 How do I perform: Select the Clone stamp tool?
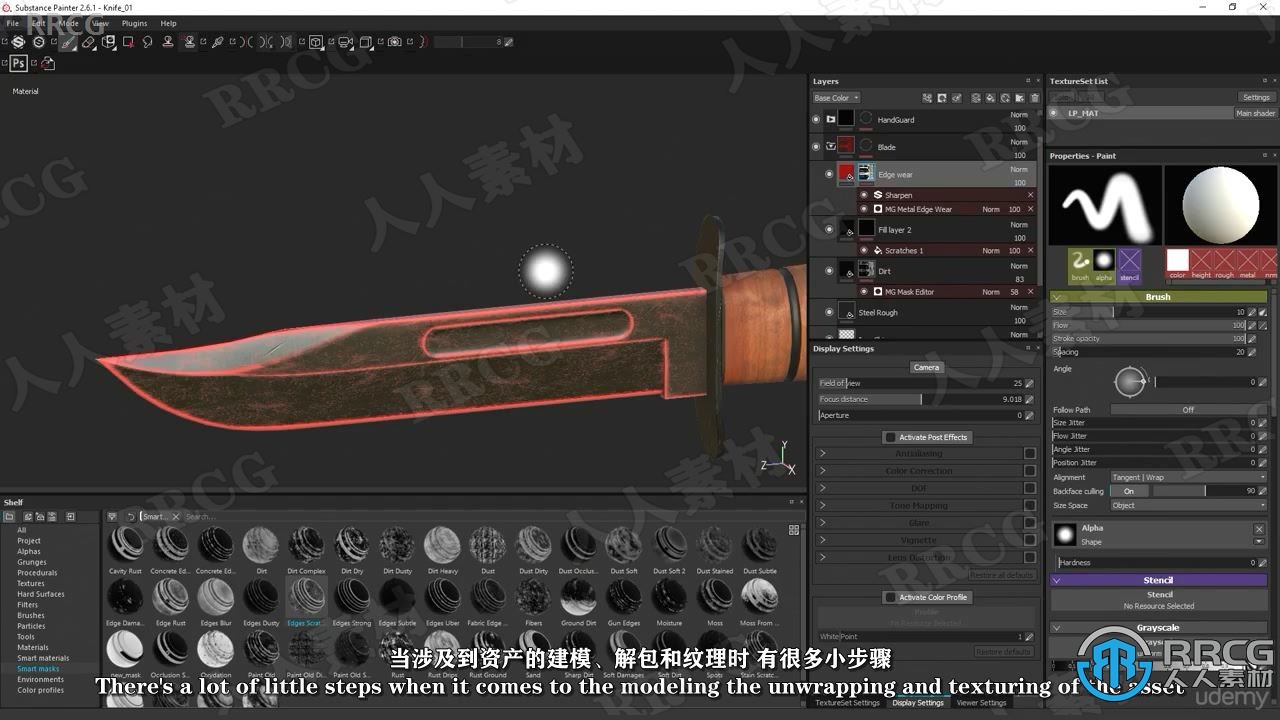pyautogui.click(x=167, y=42)
